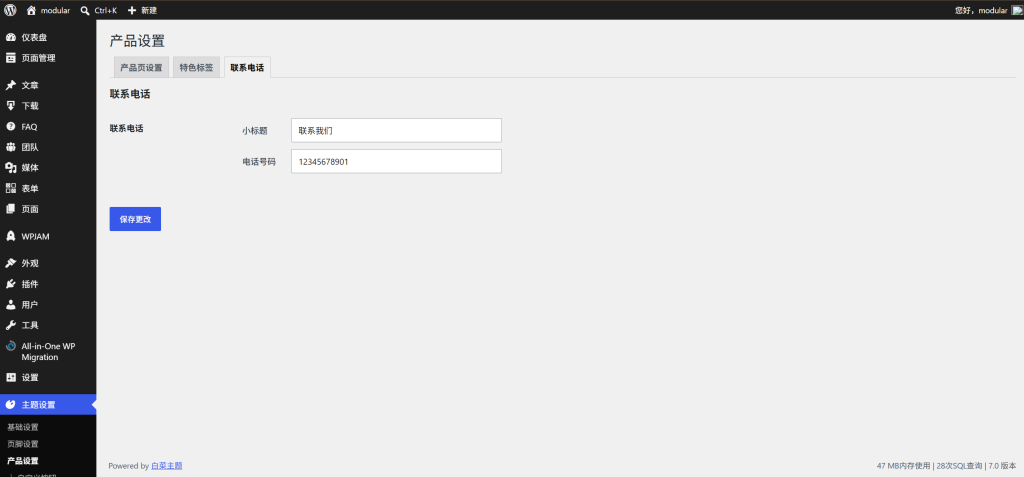Open 文章 menu label
This screenshot has height=477, width=1024.
pyautogui.click(x=30, y=85)
